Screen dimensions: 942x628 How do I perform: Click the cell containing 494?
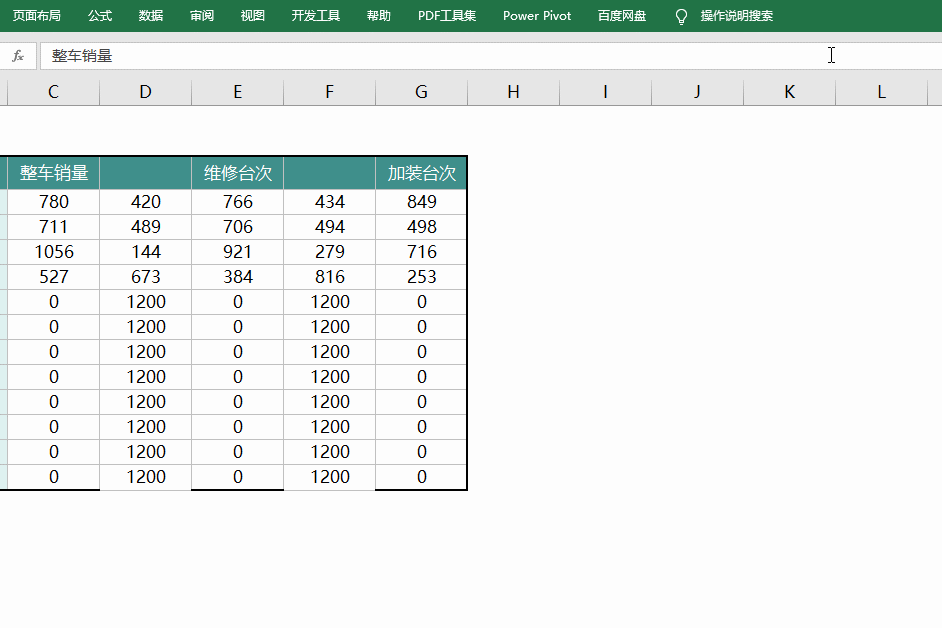pyautogui.click(x=329, y=227)
